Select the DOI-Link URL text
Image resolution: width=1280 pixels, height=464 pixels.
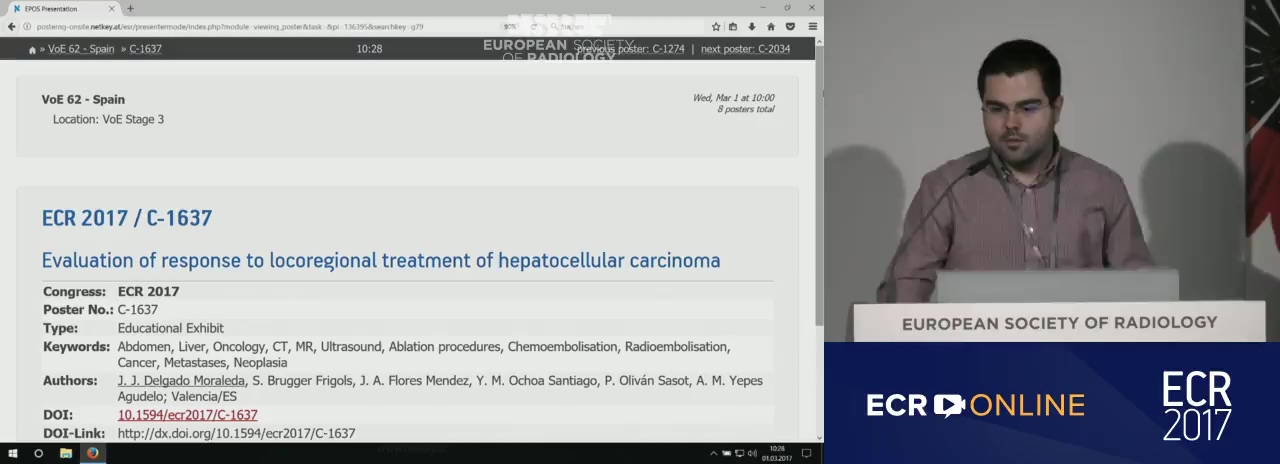tap(236, 433)
